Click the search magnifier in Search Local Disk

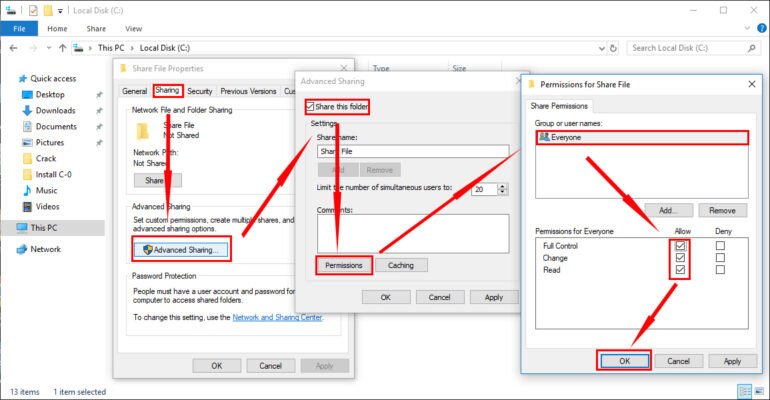coord(753,47)
